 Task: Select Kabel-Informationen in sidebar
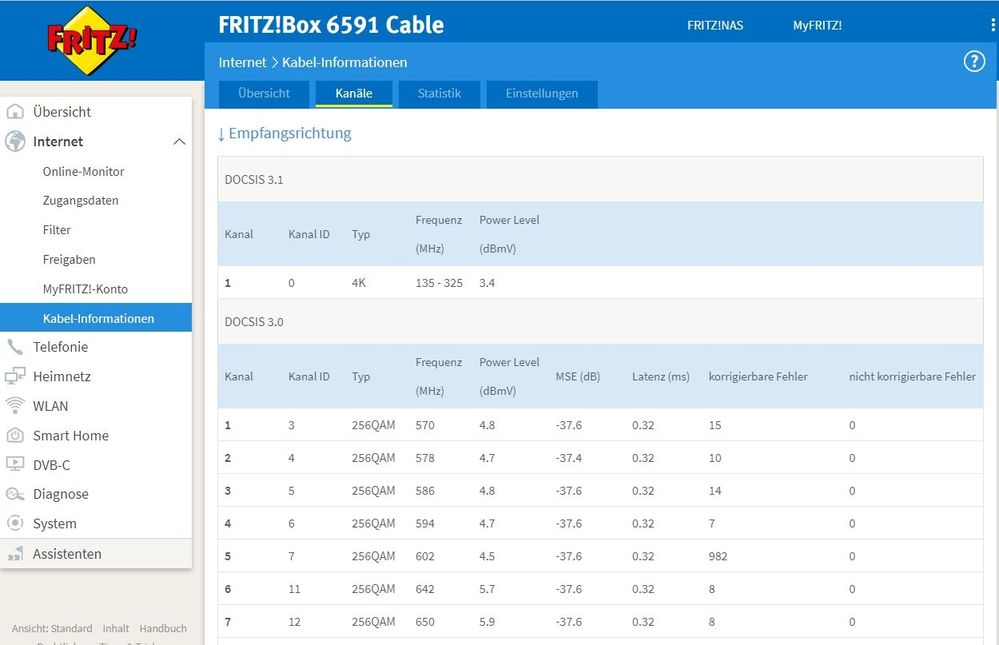coord(96,317)
